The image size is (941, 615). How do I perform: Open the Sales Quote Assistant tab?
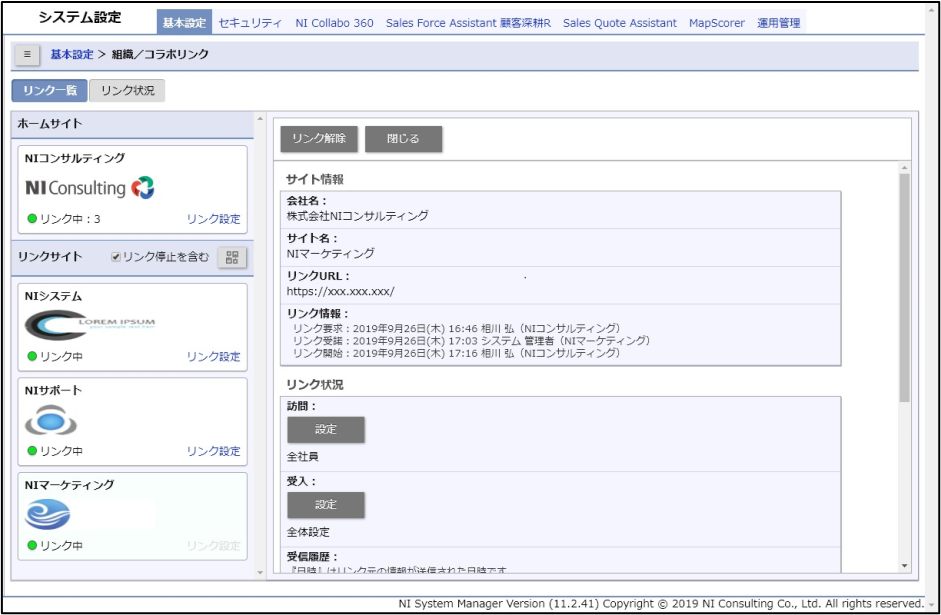coord(619,23)
